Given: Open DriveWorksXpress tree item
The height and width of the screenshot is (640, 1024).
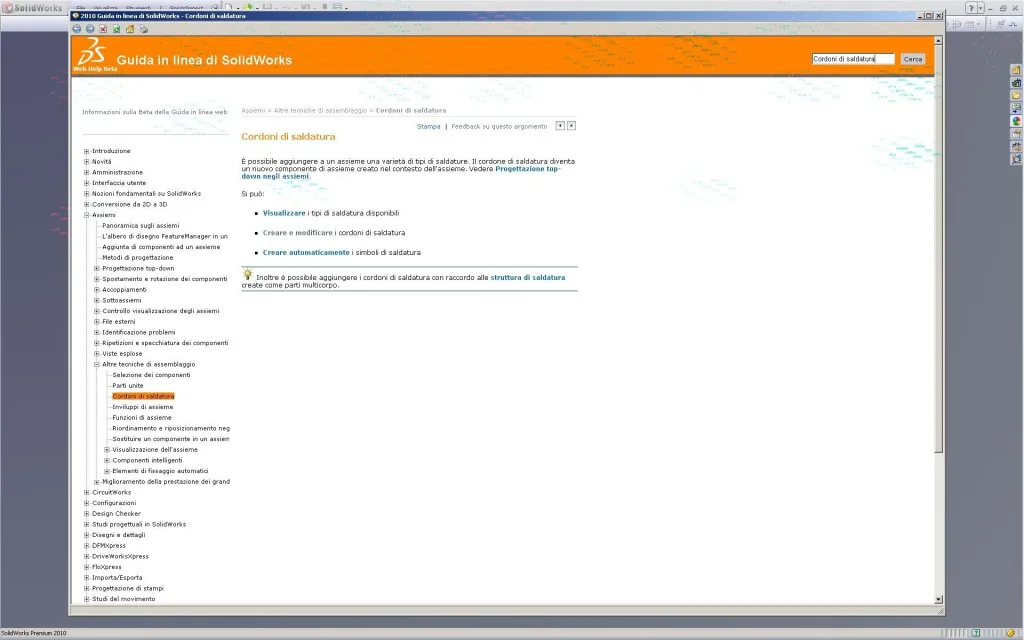Looking at the screenshot, I should (x=120, y=556).
